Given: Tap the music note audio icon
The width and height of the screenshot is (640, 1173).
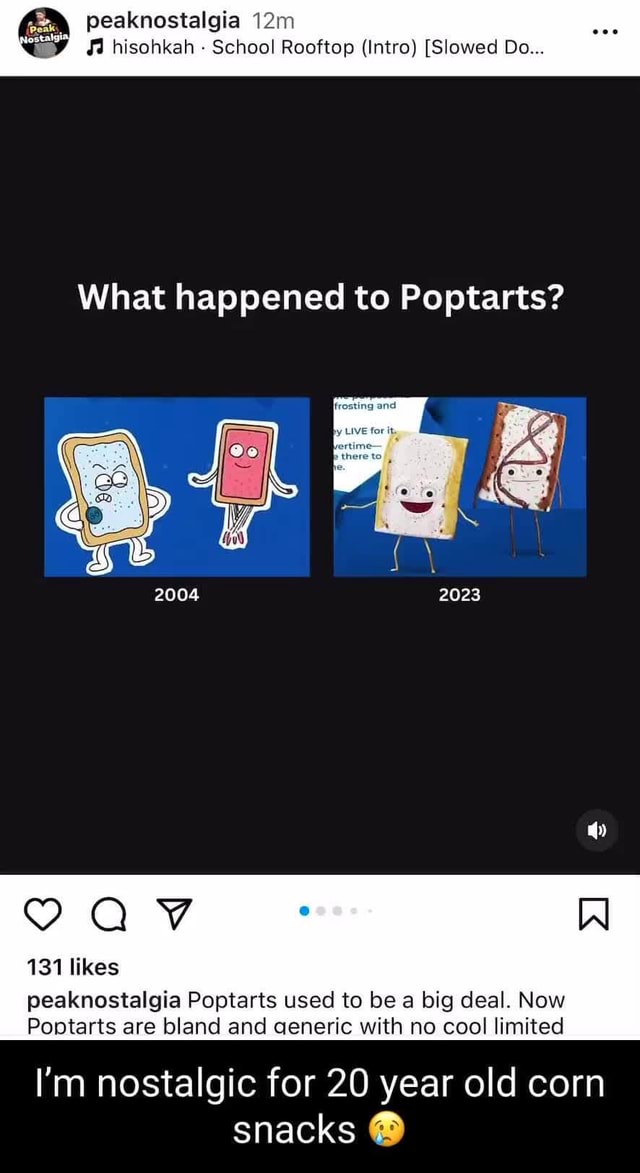Looking at the screenshot, I should point(94,49).
